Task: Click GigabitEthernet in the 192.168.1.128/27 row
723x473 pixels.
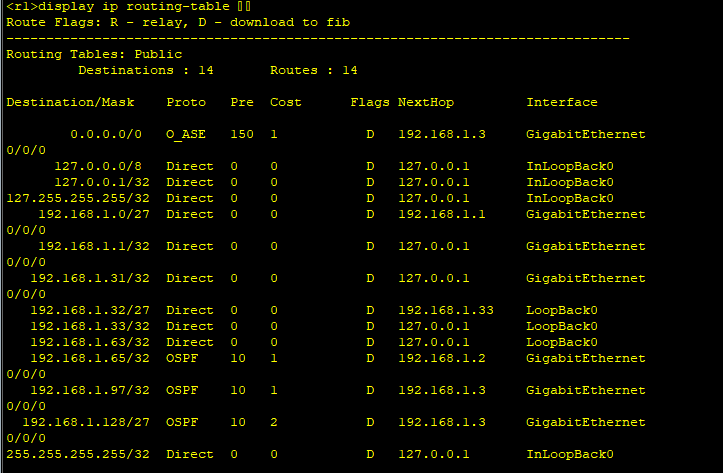Action: tap(586, 422)
